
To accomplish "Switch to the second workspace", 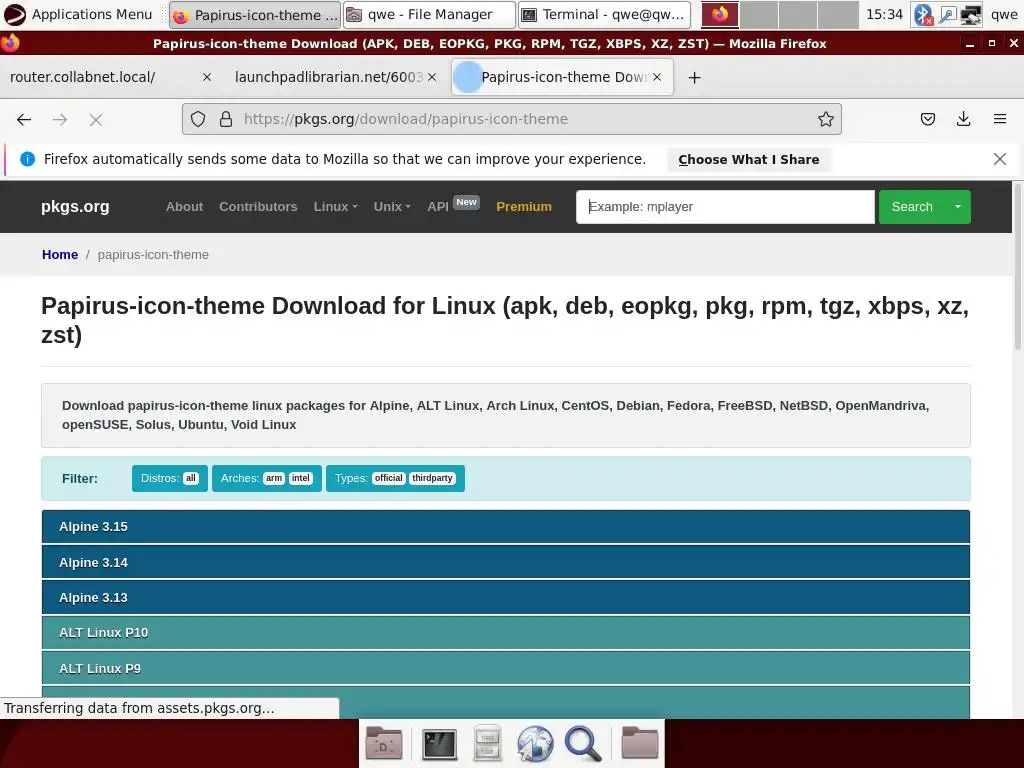I will click(759, 14).
